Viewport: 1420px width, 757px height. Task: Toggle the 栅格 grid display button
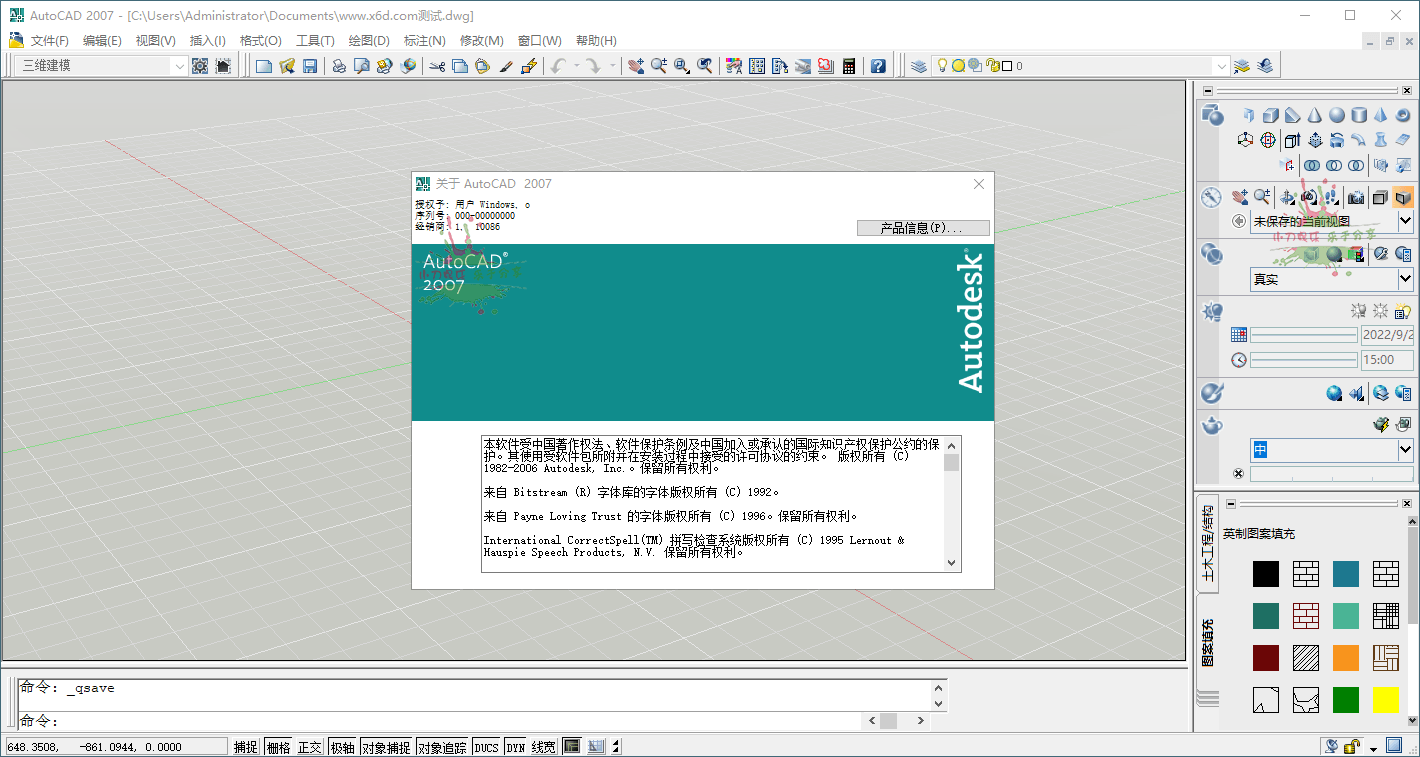pyautogui.click(x=278, y=747)
